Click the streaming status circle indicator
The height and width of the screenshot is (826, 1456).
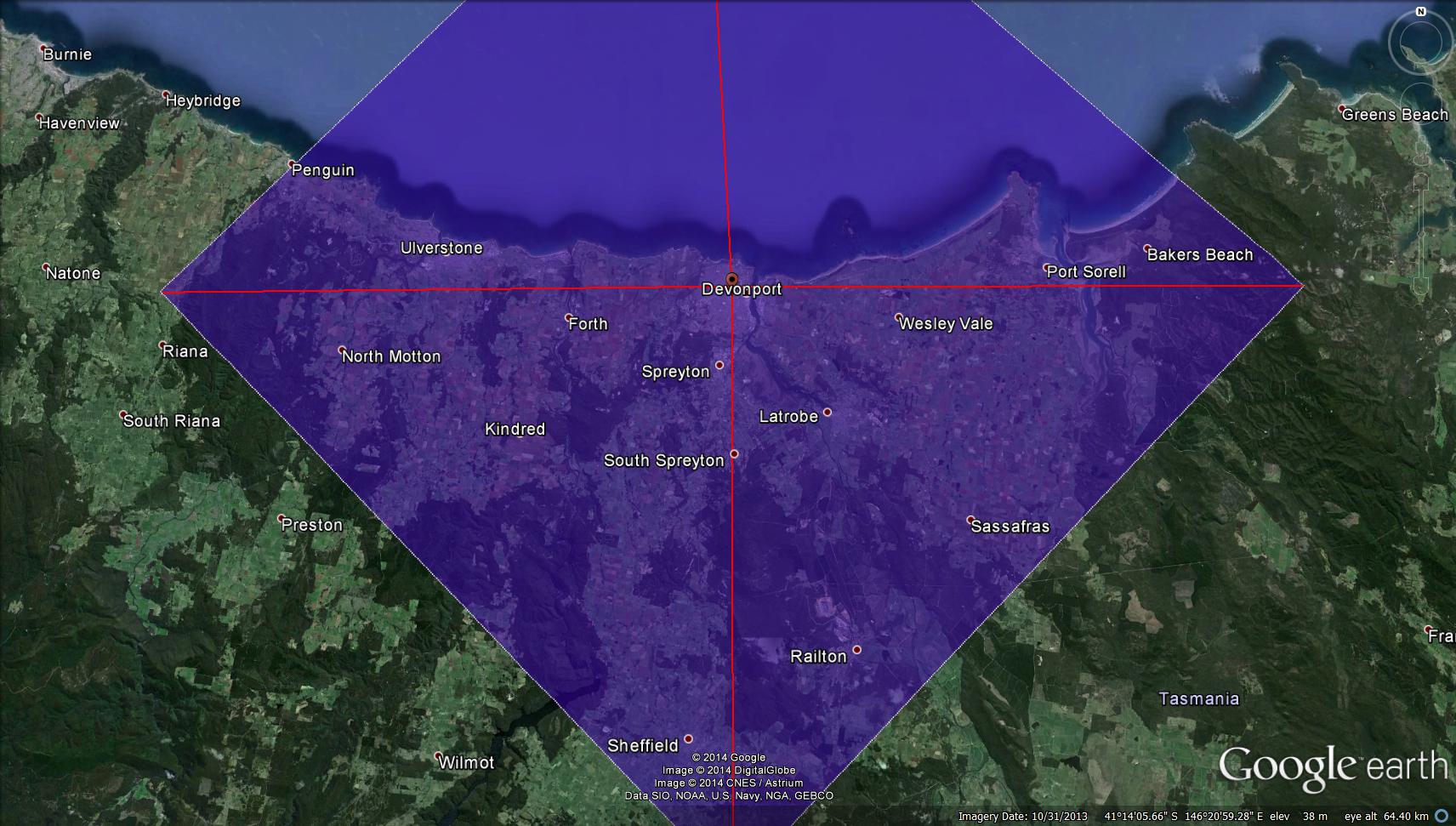[1442, 816]
